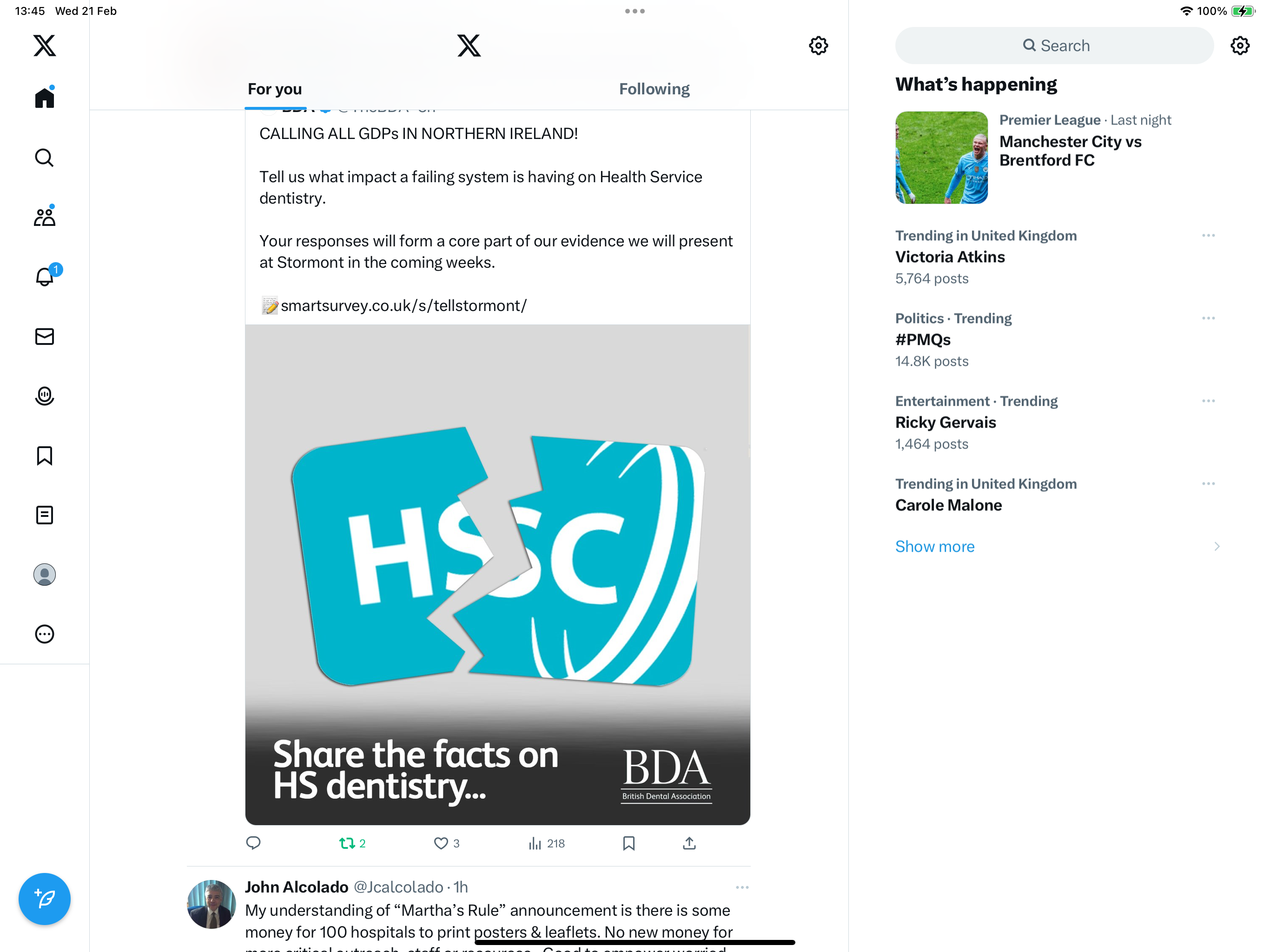Open the Communities icon in sidebar
This screenshot has width=1270, height=952.
44,217
